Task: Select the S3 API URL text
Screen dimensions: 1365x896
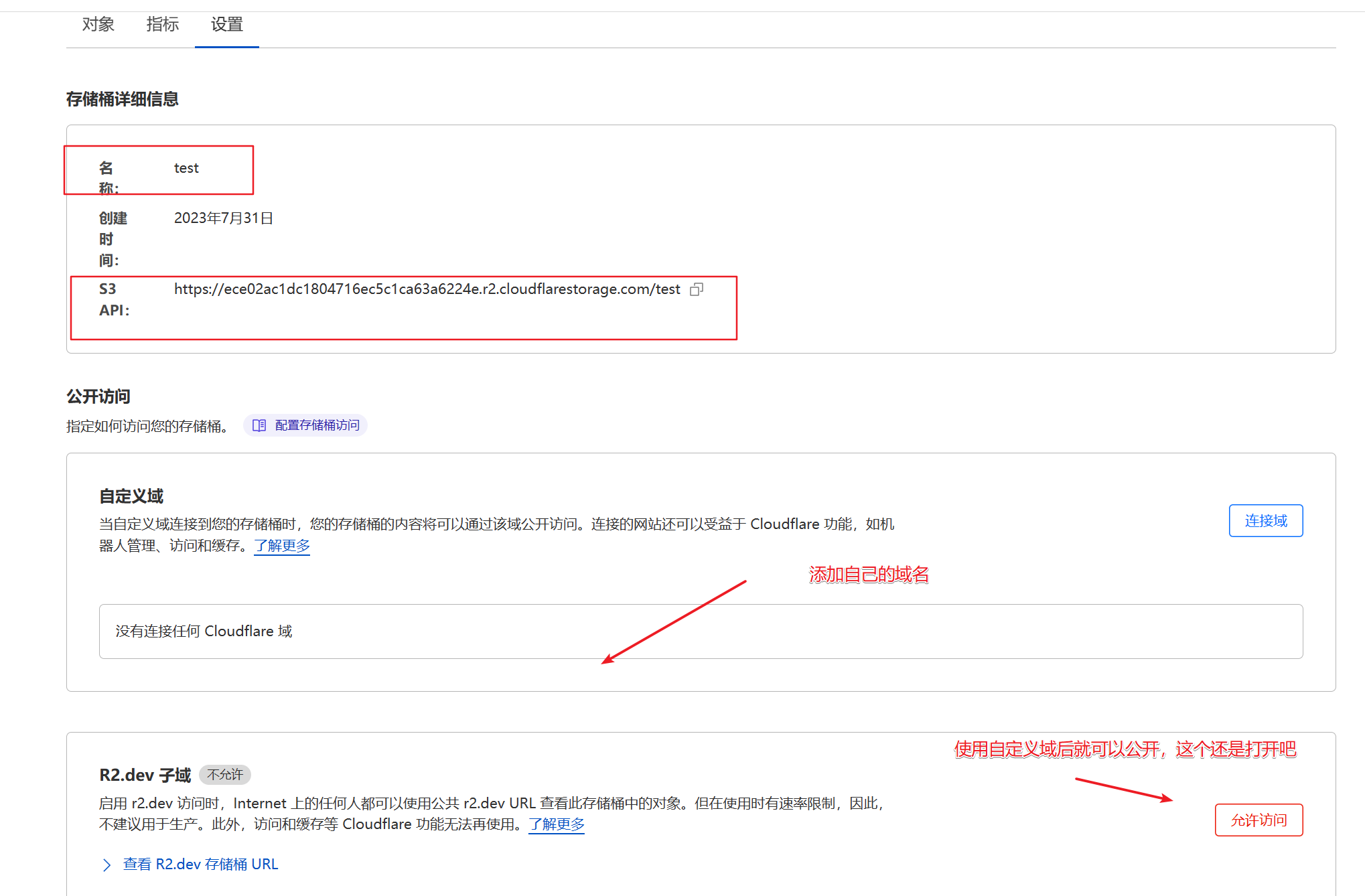Action: (x=427, y=289)
